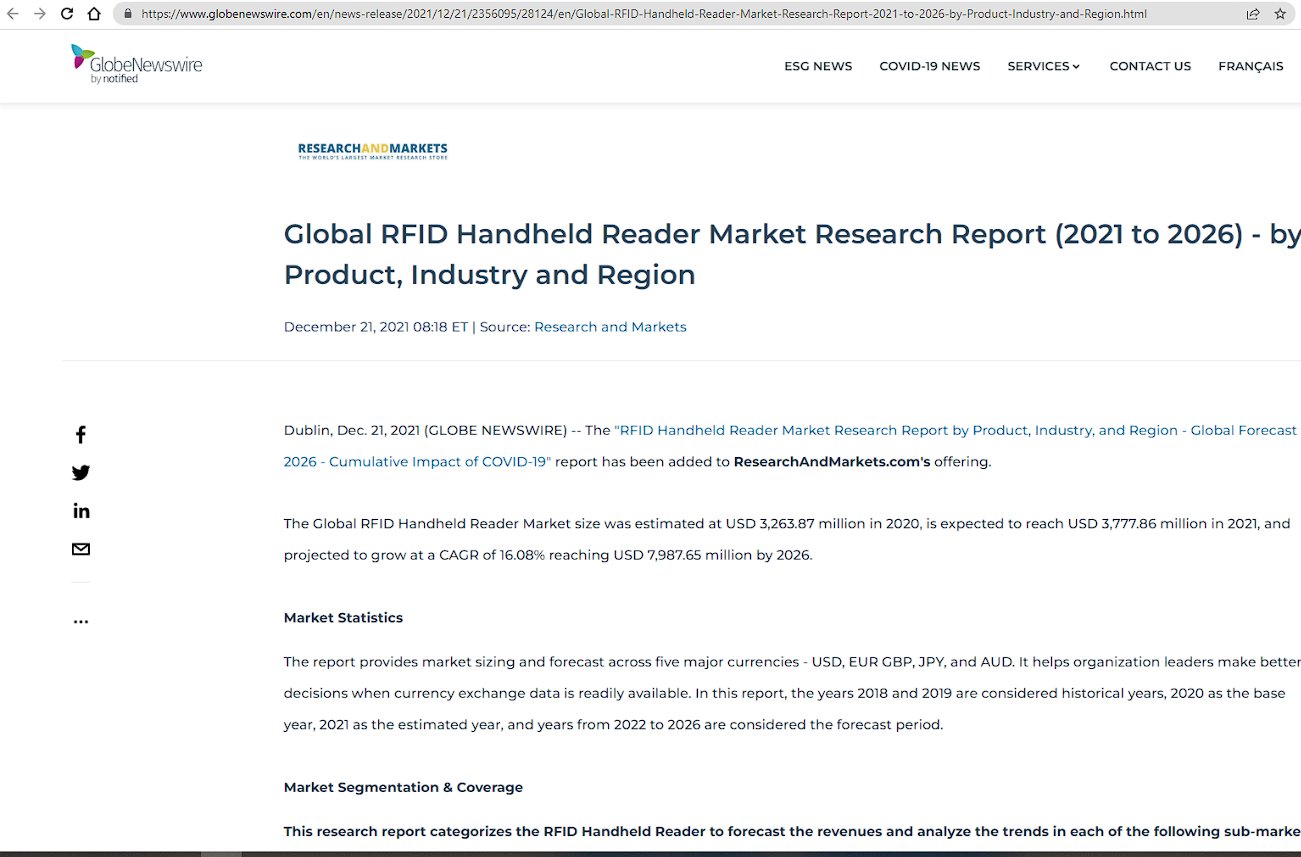This screenshot has width=1301, height=857.
Task: Click the GlobeNewswire logo
Action: click(x=137, y=64)
